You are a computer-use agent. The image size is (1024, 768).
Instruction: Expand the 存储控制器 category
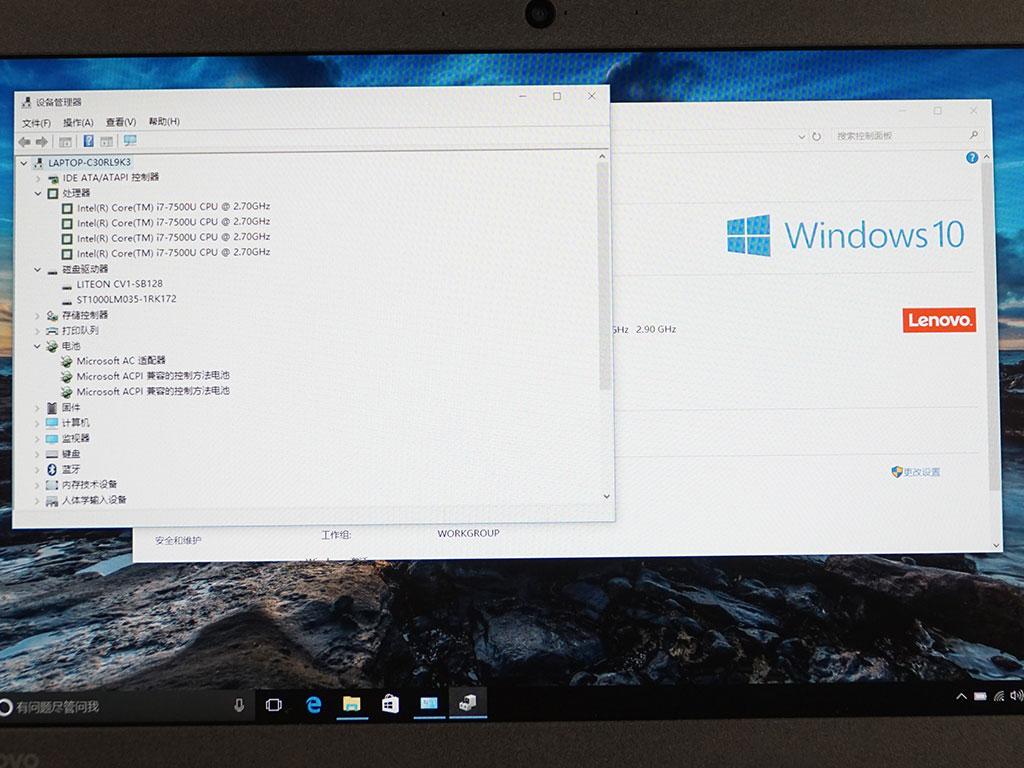click(37, 315)
